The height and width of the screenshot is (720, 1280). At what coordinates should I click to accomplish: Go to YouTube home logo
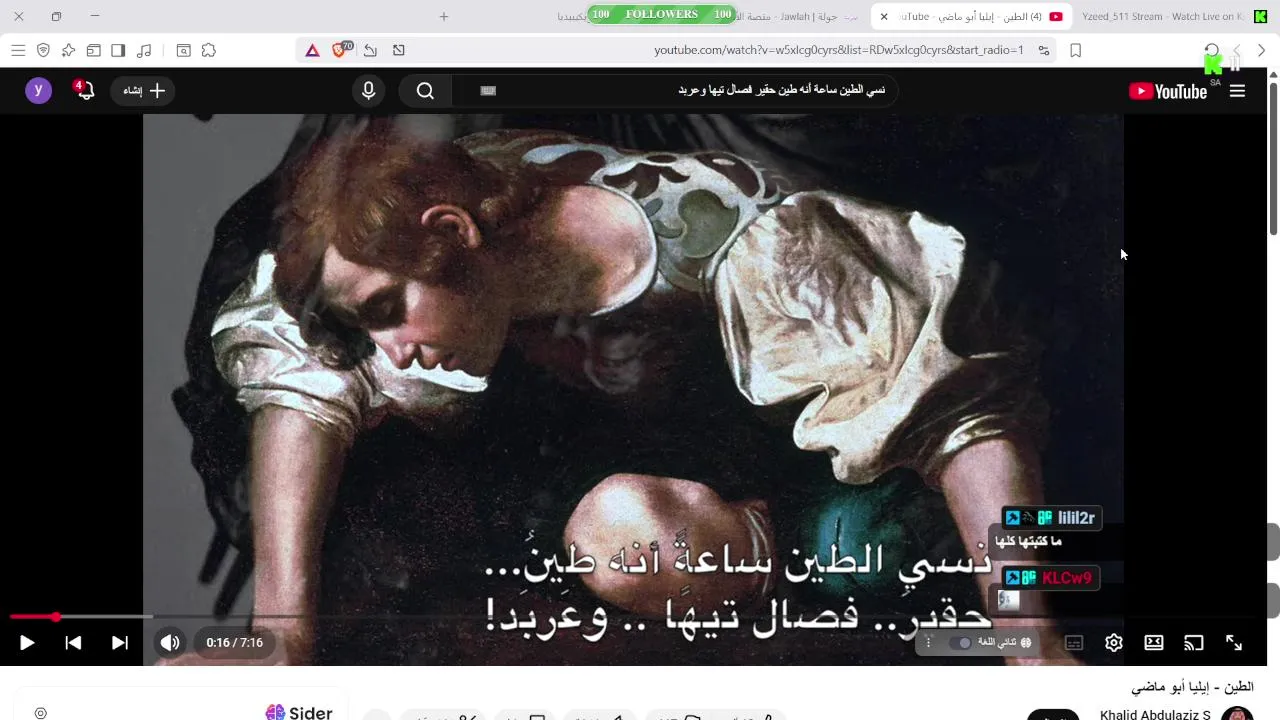[x=1168, y=91]
